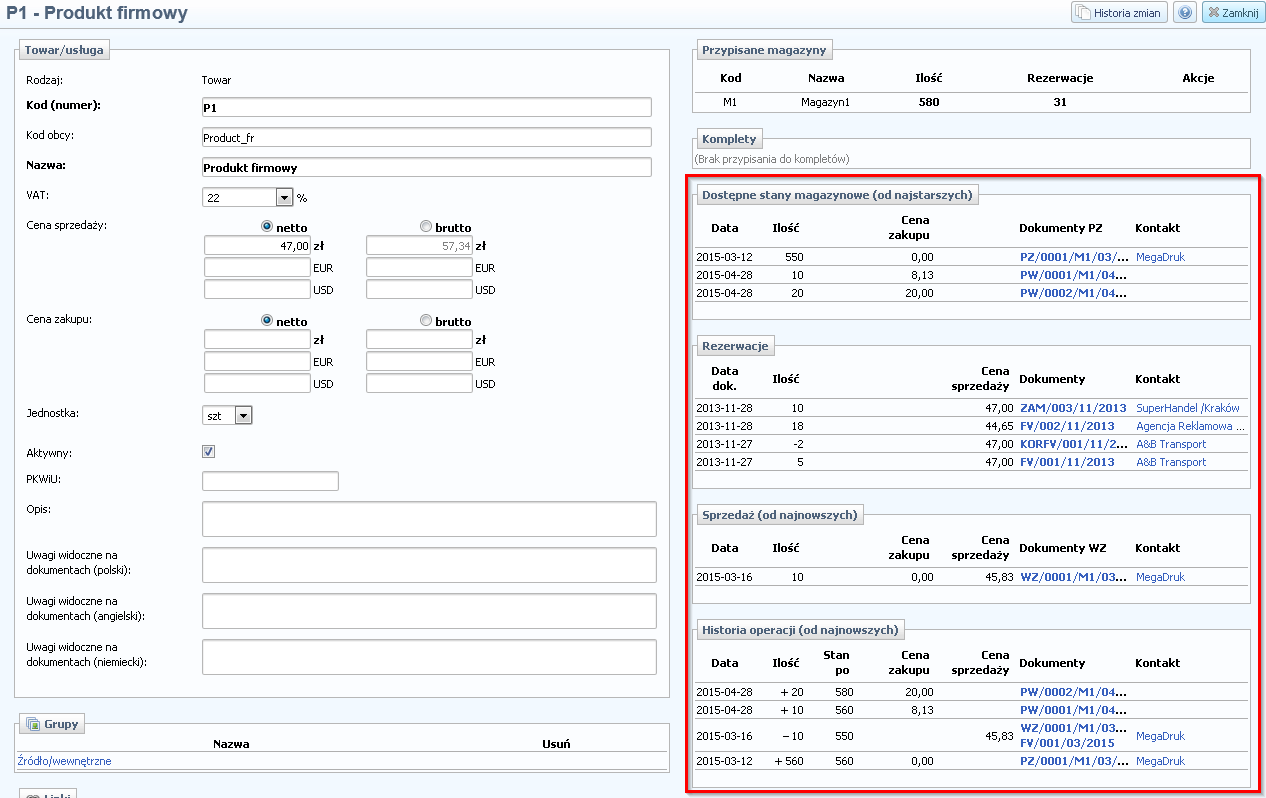
Task: Open the Źródło/wewnętrzne group link
Action: point(65,761)
